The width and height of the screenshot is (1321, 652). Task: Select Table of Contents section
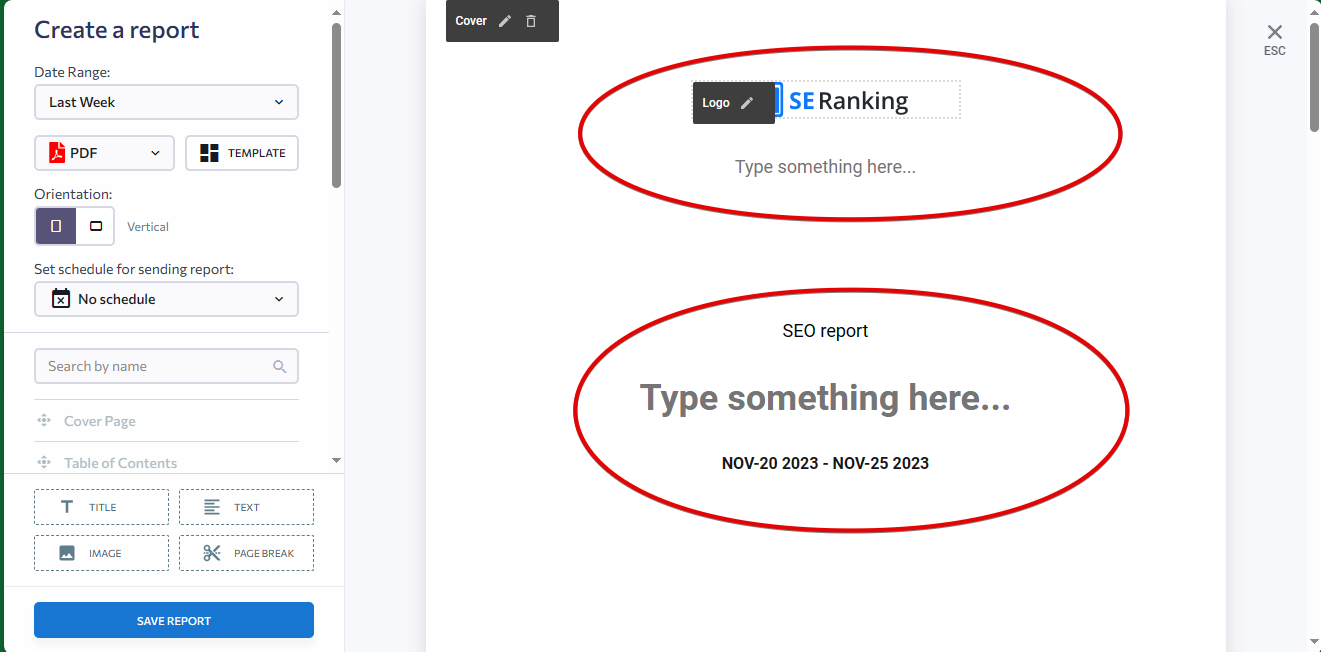(120, 463)
